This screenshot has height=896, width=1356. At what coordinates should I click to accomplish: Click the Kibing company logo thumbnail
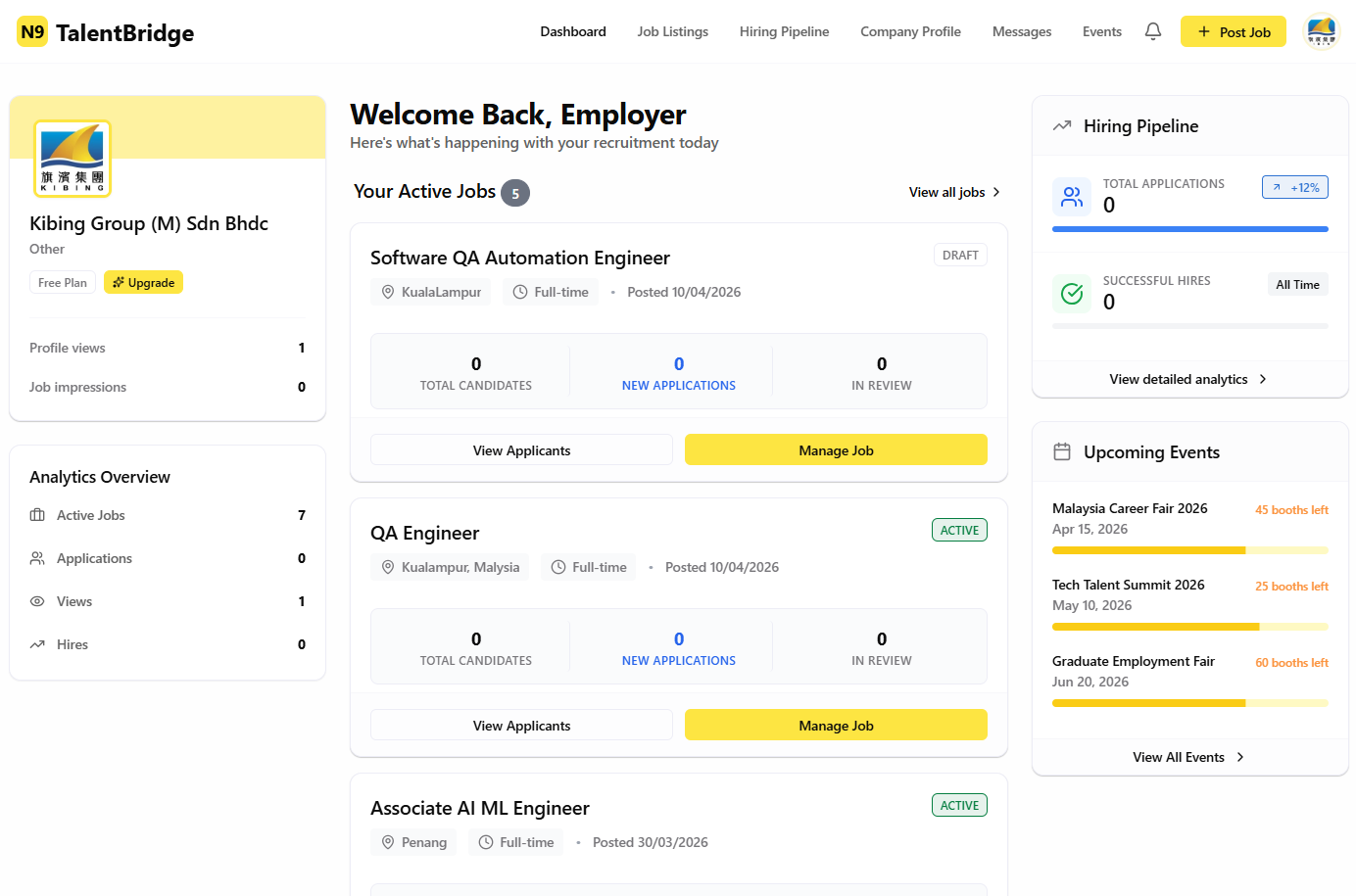[73, 159]
